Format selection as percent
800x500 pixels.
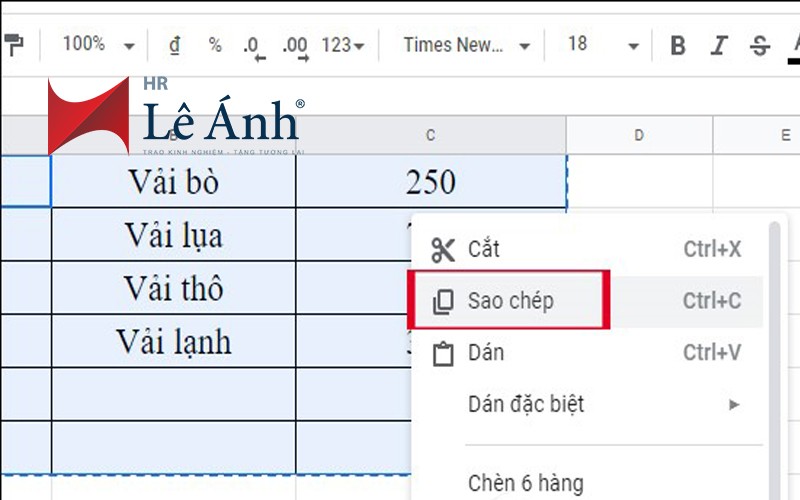click(x=215, y=45)
